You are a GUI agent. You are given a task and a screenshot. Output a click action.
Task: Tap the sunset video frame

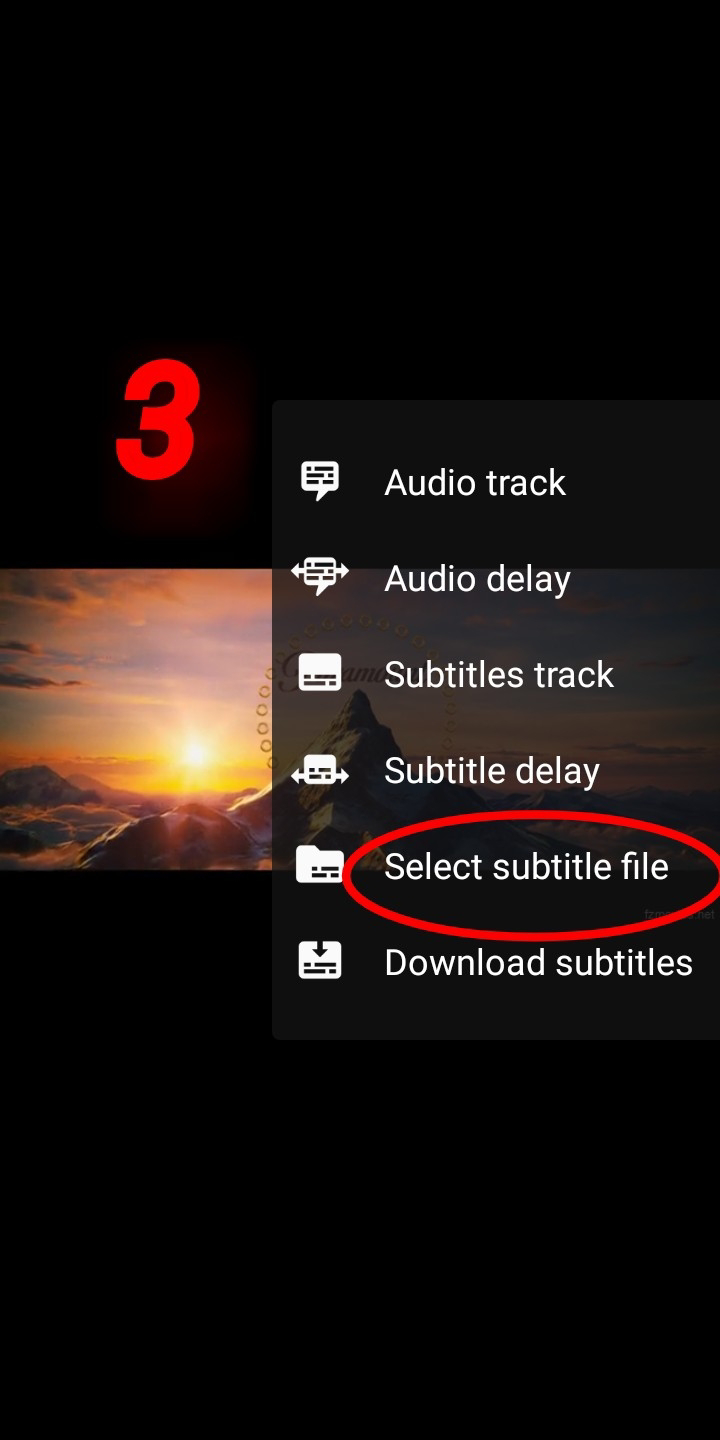tap(136, 720)
